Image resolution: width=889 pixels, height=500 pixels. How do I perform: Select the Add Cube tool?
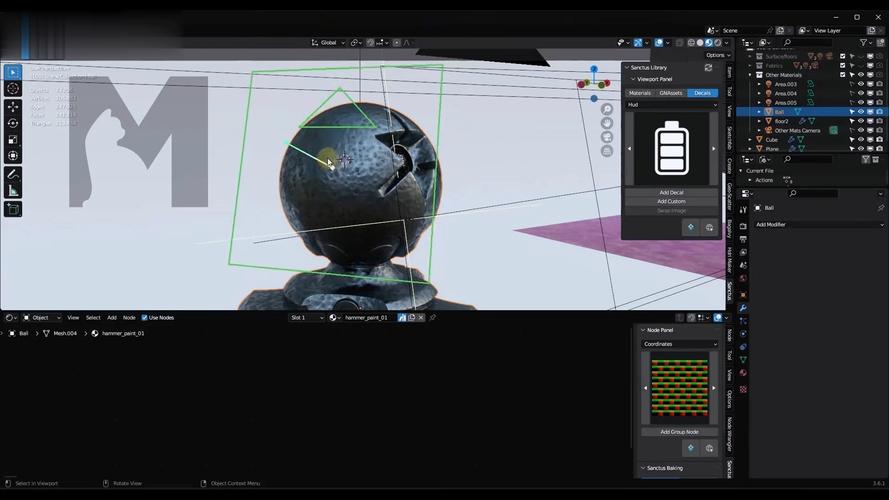point(13,209)
